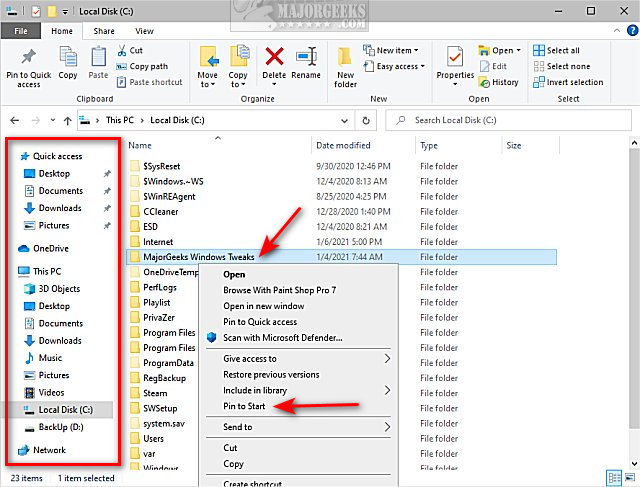Switch to details view icon in status bar
This screenshot has width=640, height=487.
(614, 478)
